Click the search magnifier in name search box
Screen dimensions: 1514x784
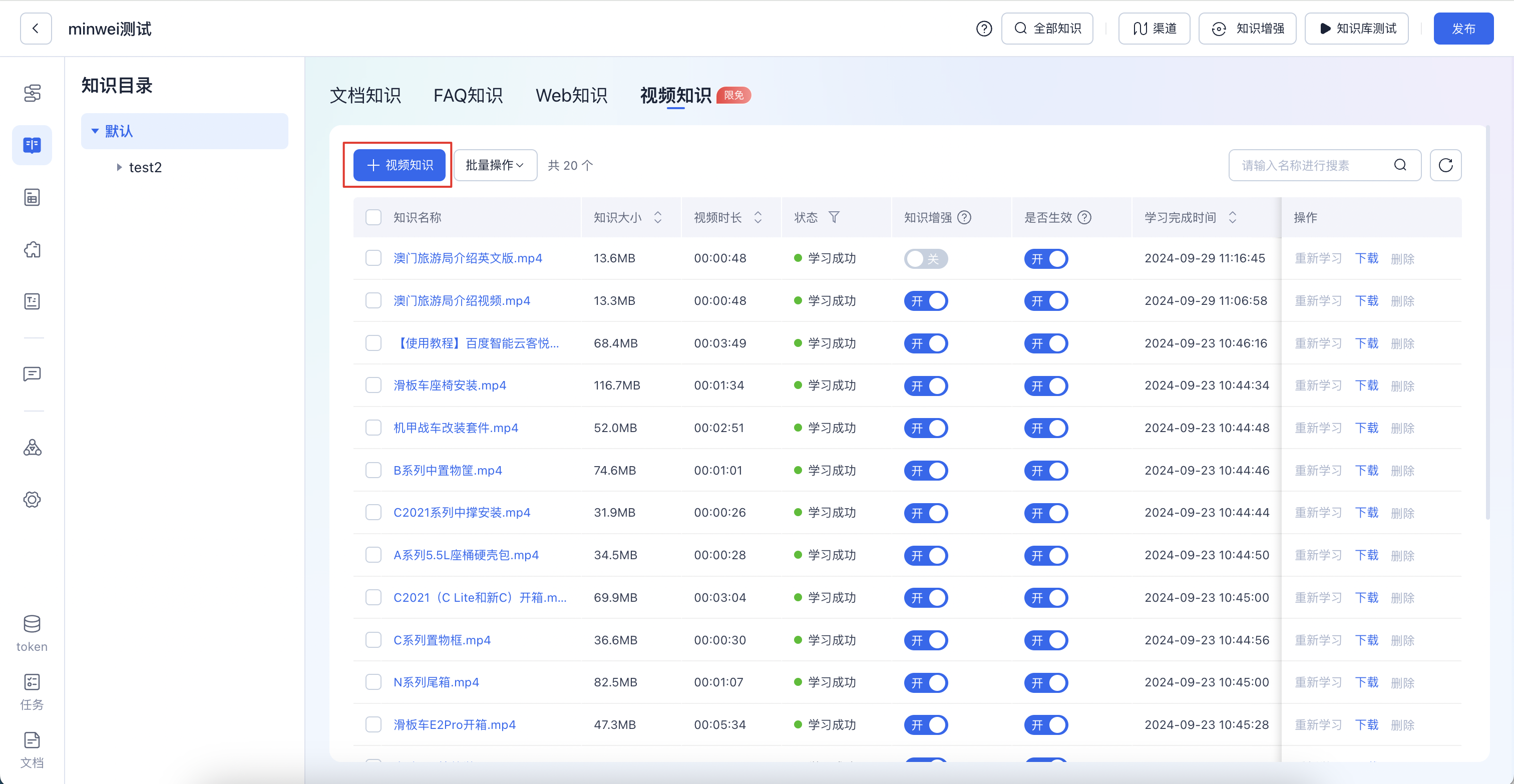tap(1400, 165)
